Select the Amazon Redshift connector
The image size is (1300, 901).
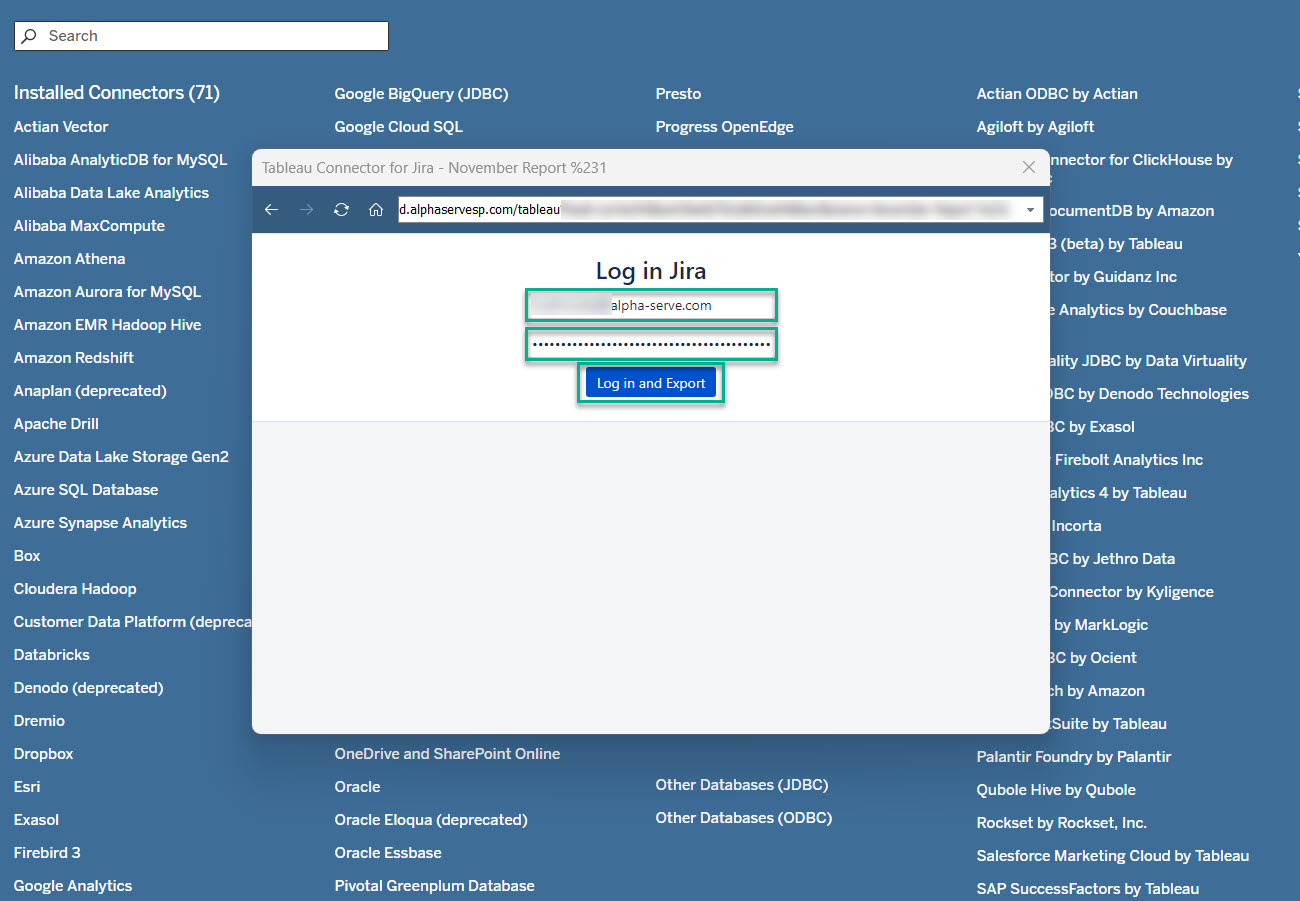74,358
